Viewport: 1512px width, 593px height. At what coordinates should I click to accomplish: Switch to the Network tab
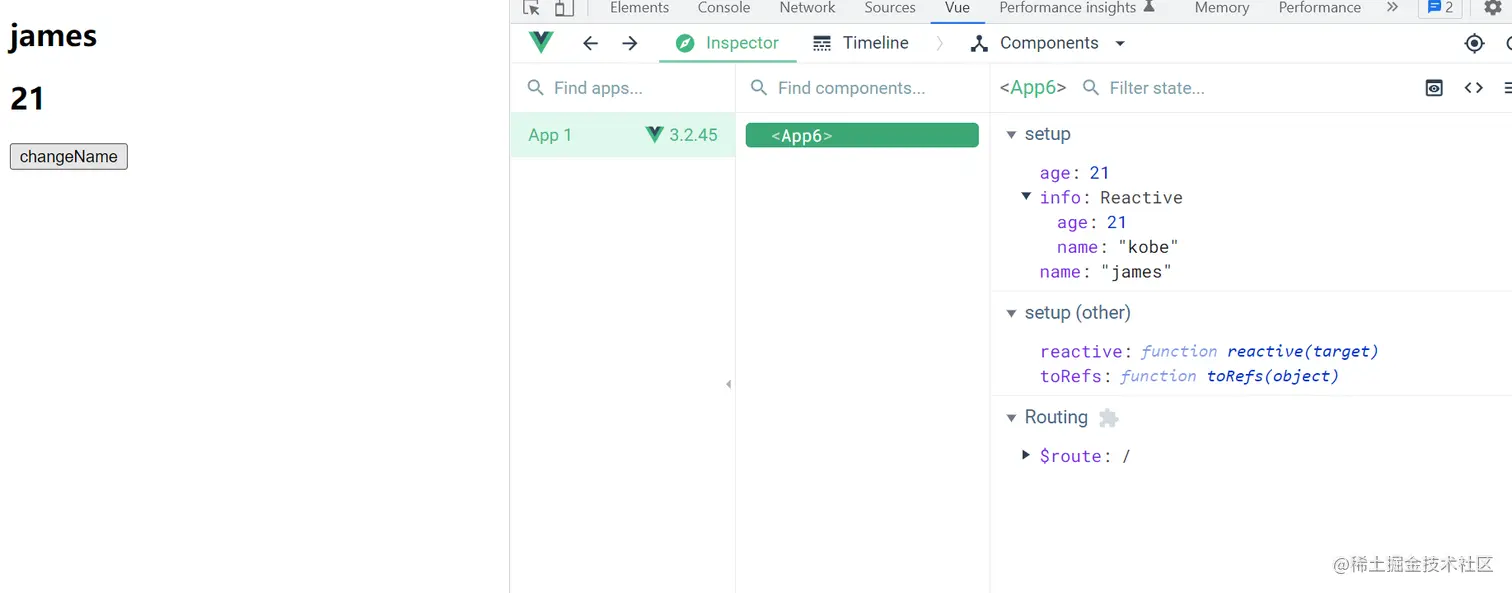pos(807,8)
